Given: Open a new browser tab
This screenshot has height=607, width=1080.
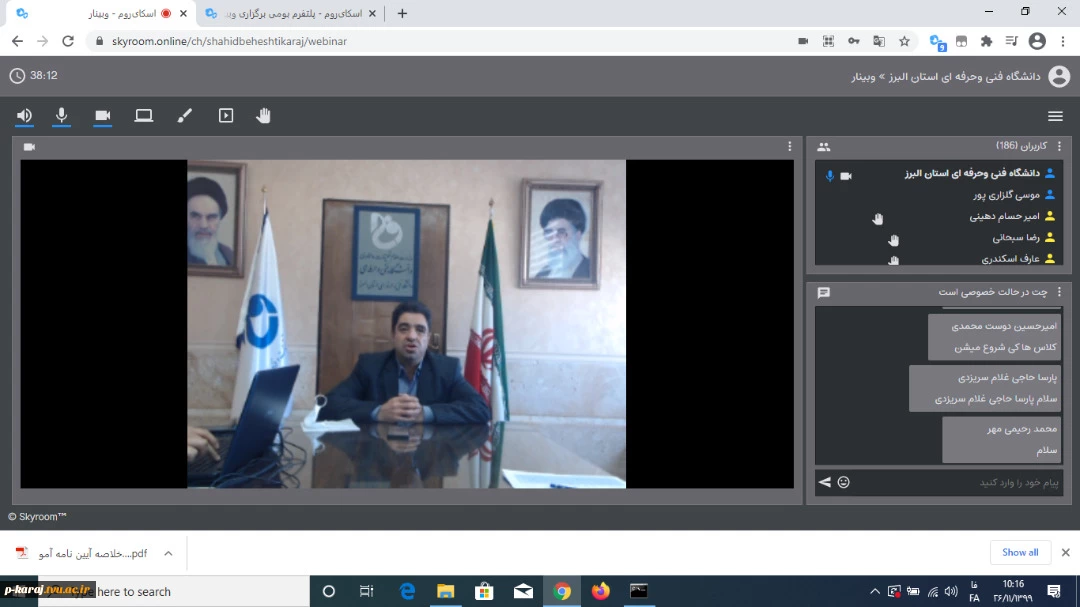Looking at the screenshot, I should [x=402, y=14].
